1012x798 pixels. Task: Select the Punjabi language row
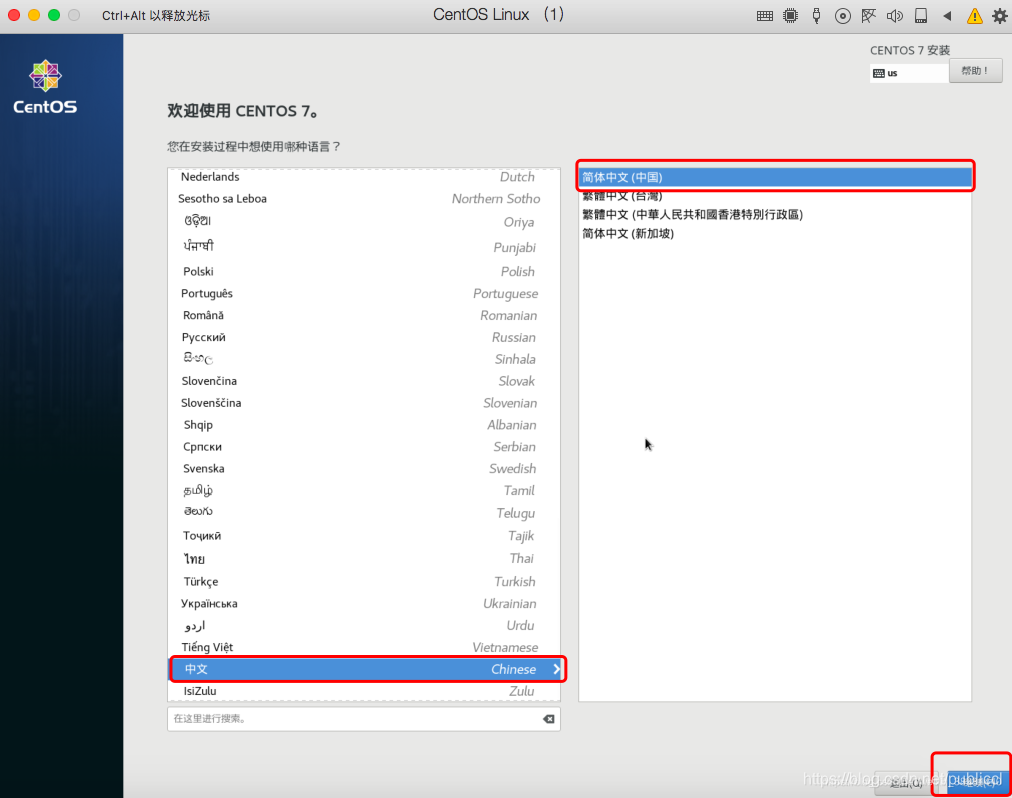pyautogui.click(x=364, y=247)
